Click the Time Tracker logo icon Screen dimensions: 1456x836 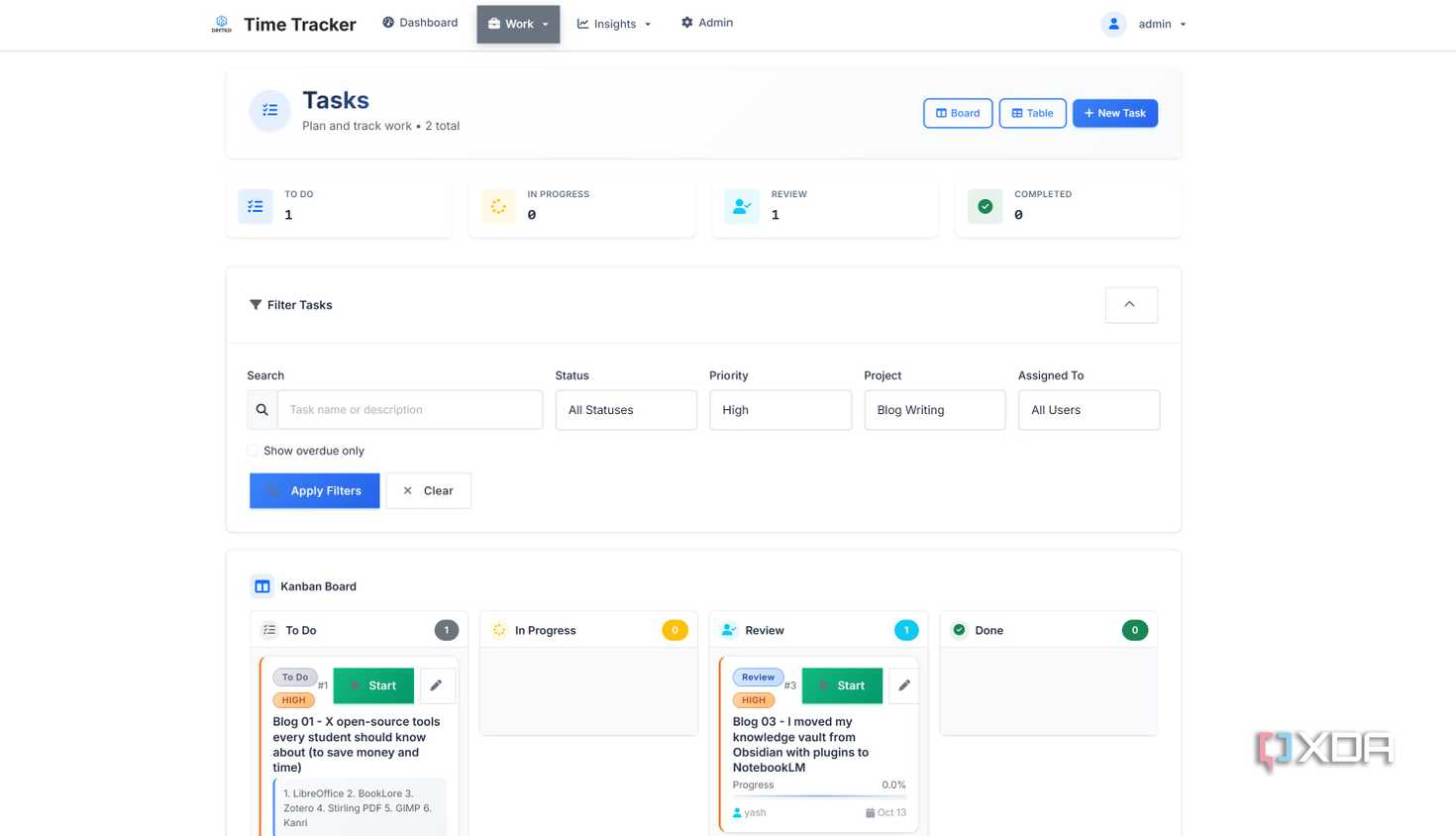pos(221,24)
